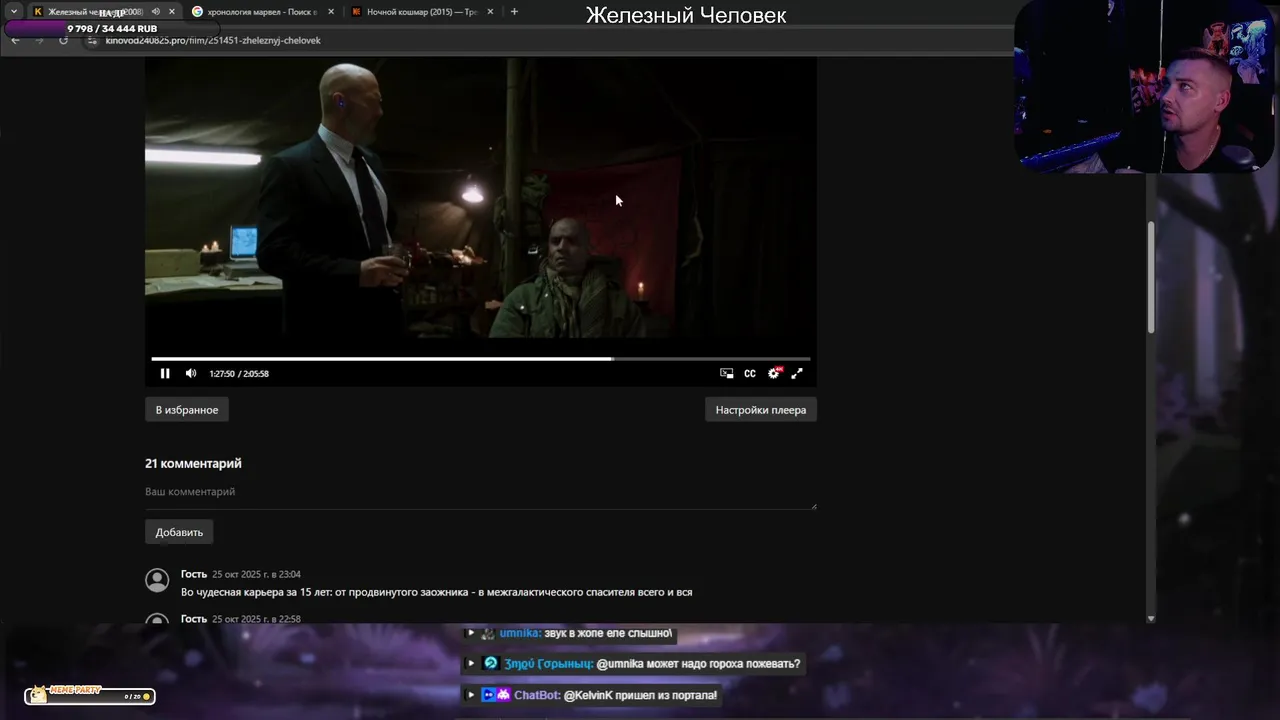
Task: Seek on the video progress bar
Action: click(x=481, y=358)
